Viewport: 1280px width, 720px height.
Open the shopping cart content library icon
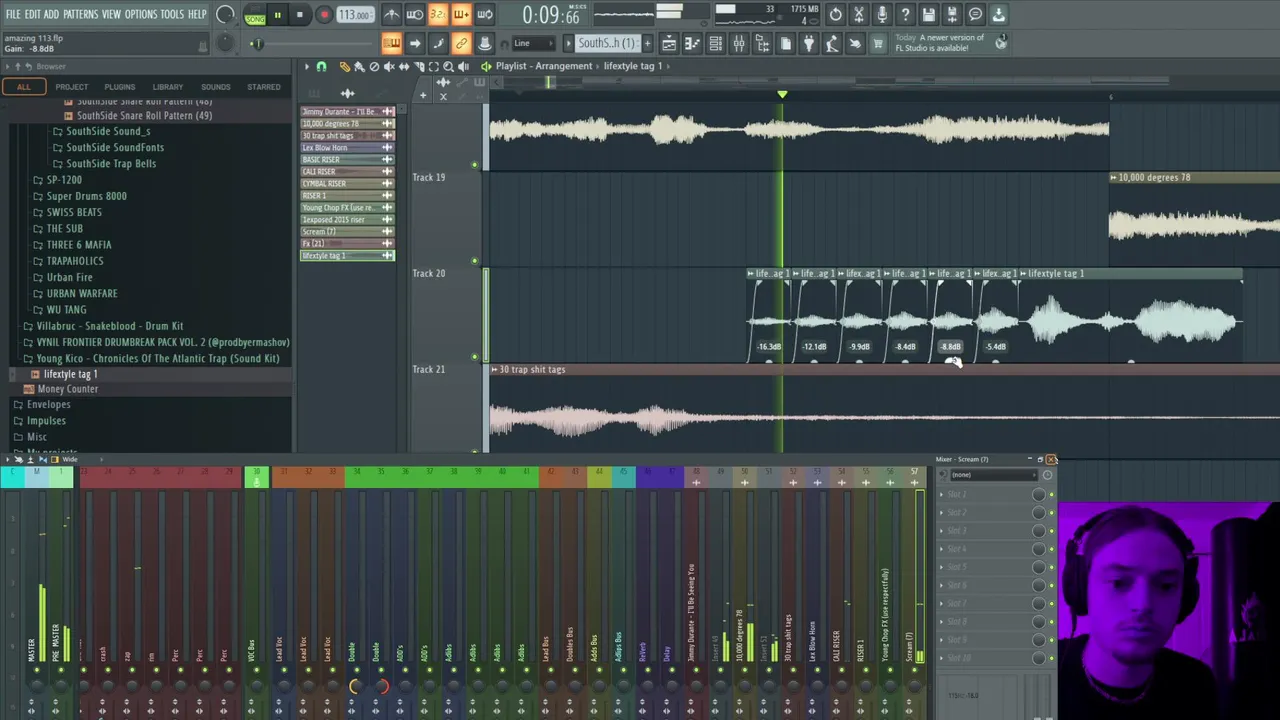[x=878, y=43]
